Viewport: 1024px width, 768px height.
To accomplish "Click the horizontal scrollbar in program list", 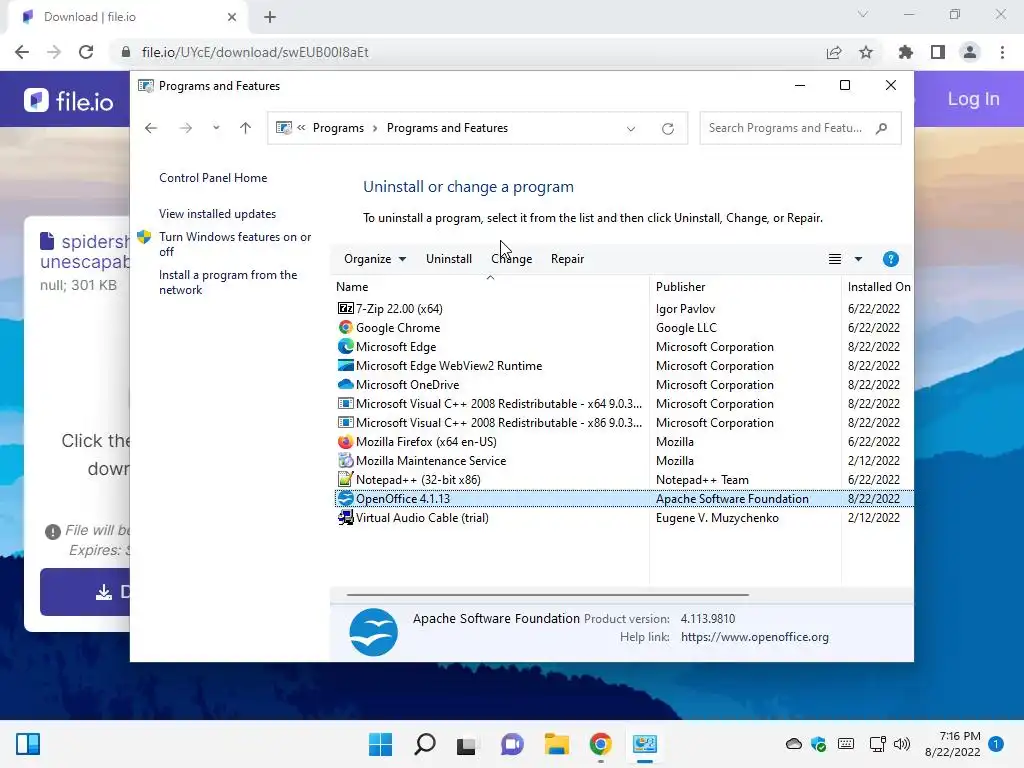I will tap(547, 595).
